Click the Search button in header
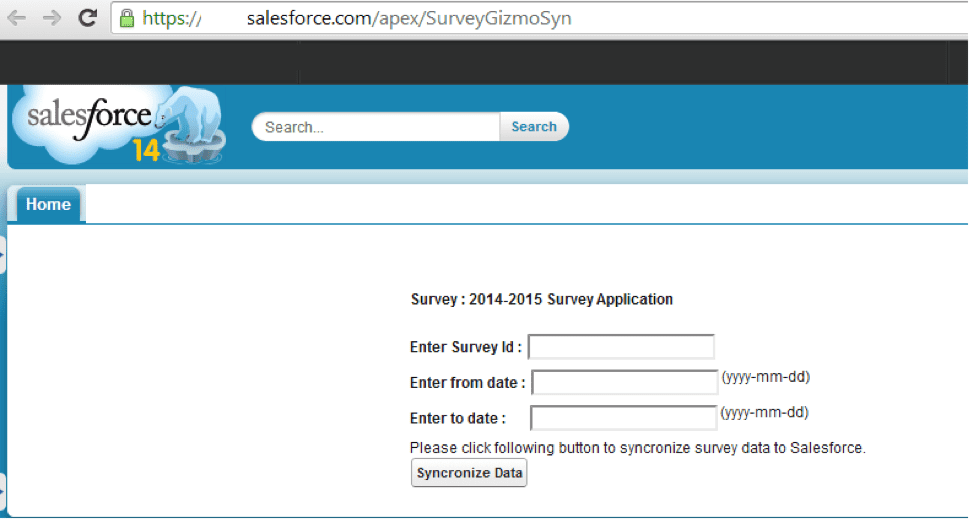The image size is (975, 525). click(534, 127)
